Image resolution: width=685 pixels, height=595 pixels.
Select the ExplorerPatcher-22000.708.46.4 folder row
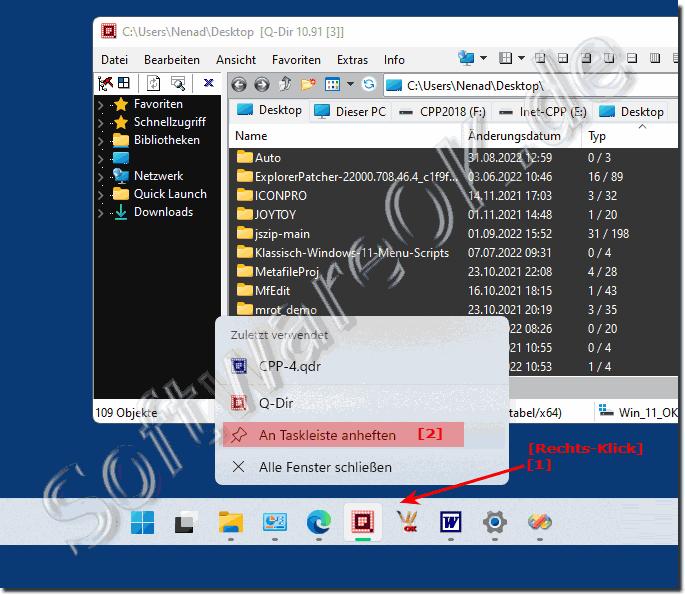452,177
